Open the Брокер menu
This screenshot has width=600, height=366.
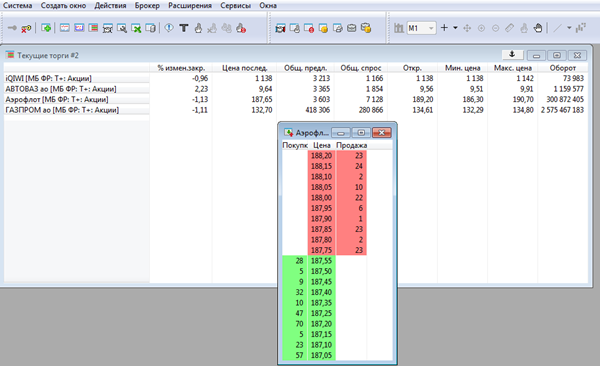[147, 5]
